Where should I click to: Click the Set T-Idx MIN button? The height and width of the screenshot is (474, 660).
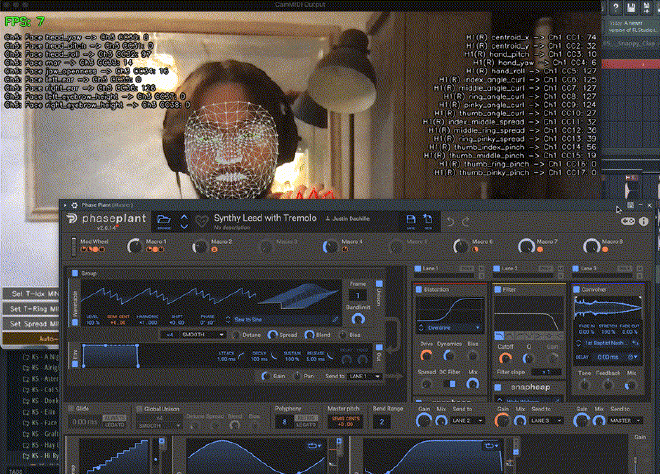pos(31,294)
